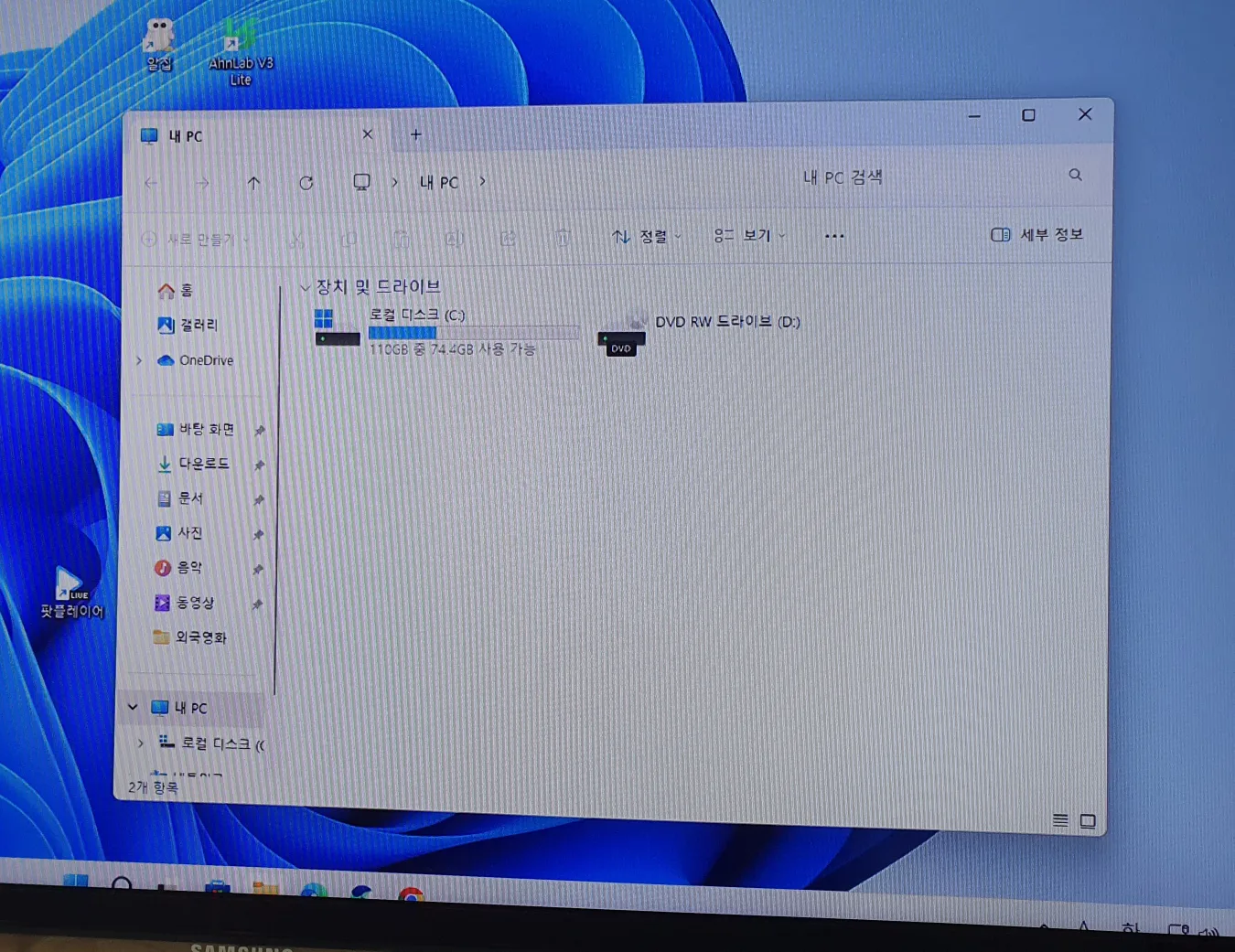
Task: Switch to details list view icon in status bar
Action: [x=1060, y=820]
